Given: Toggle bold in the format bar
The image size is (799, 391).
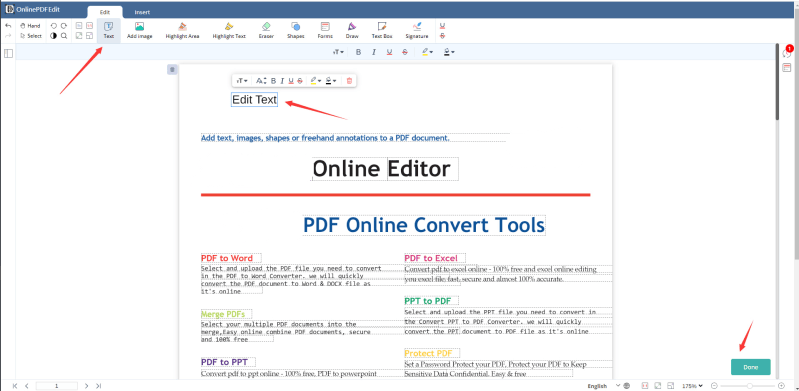Looking at the screenshot, I should coord(358,52).
